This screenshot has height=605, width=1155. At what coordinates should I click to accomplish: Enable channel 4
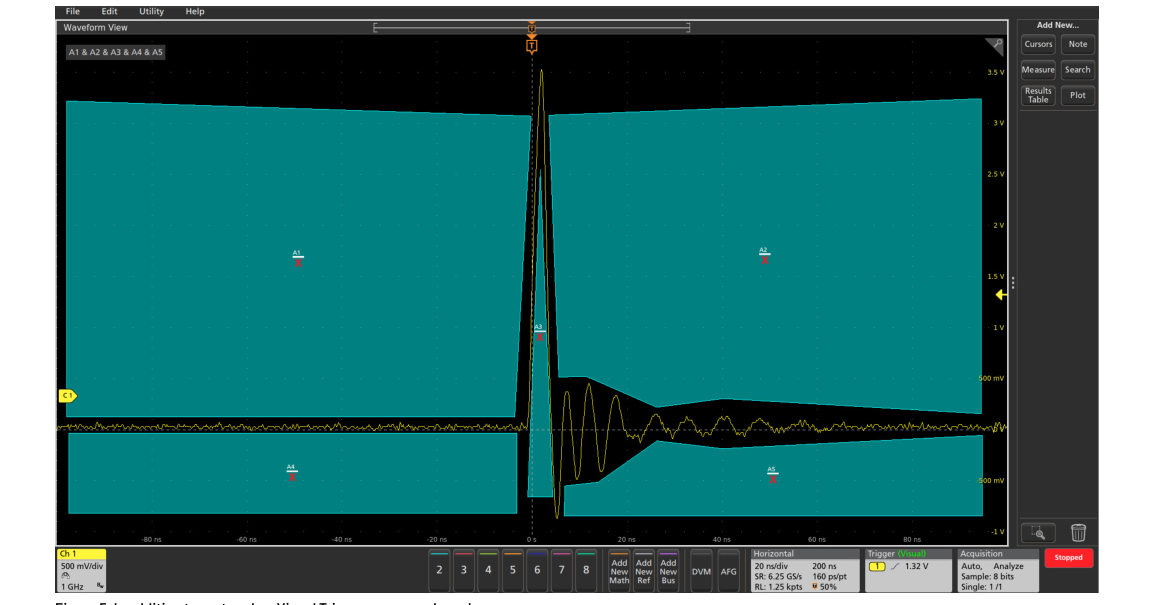pyautogui.click(x=488, y=569)
